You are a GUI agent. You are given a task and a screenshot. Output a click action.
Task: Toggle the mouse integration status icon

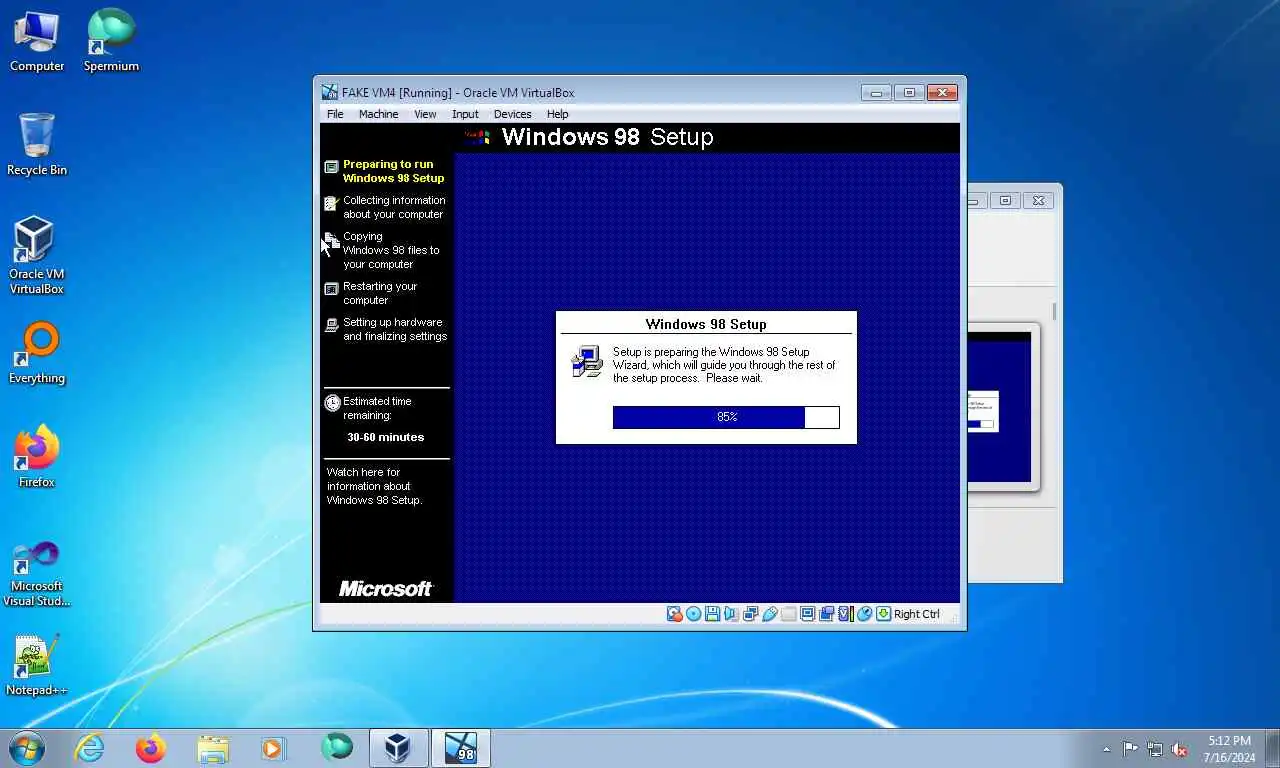[864, 614]
